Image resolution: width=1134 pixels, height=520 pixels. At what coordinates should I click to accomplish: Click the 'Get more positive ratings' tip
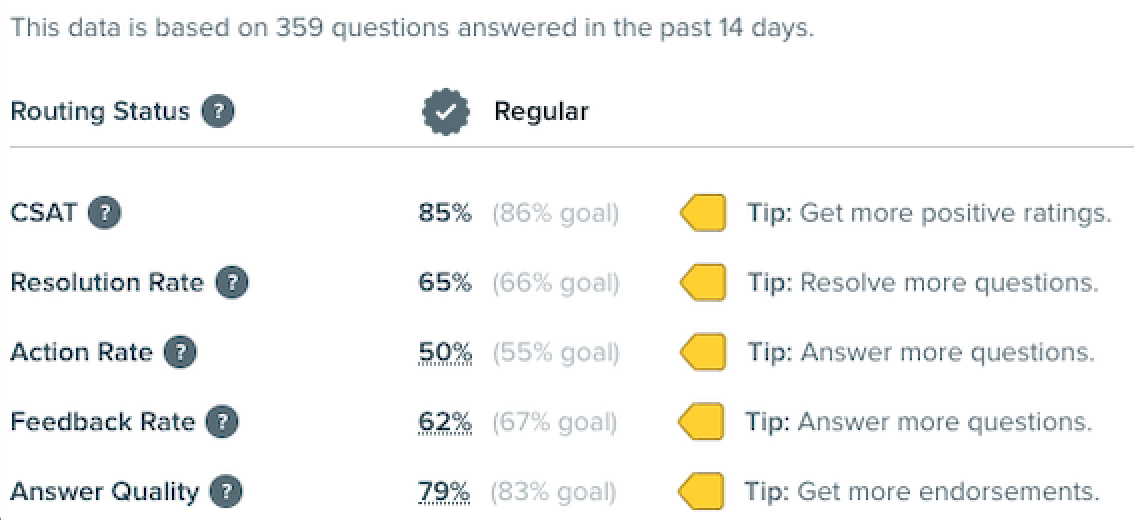tap(929, 213)
